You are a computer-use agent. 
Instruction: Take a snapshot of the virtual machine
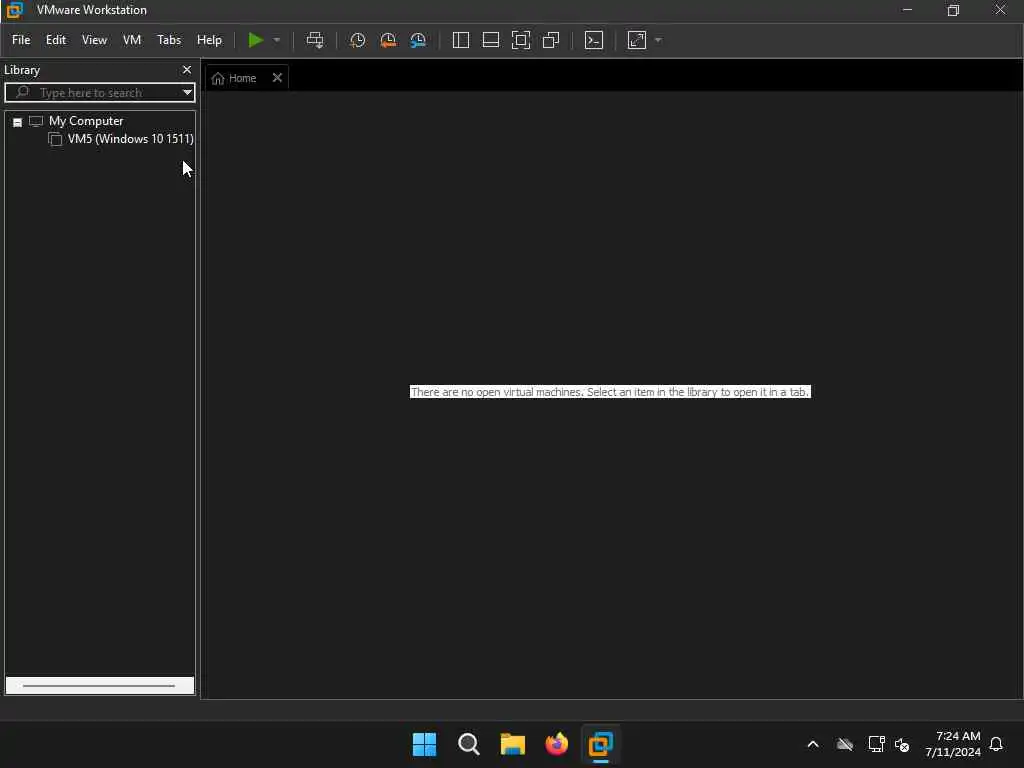[357, 40]
